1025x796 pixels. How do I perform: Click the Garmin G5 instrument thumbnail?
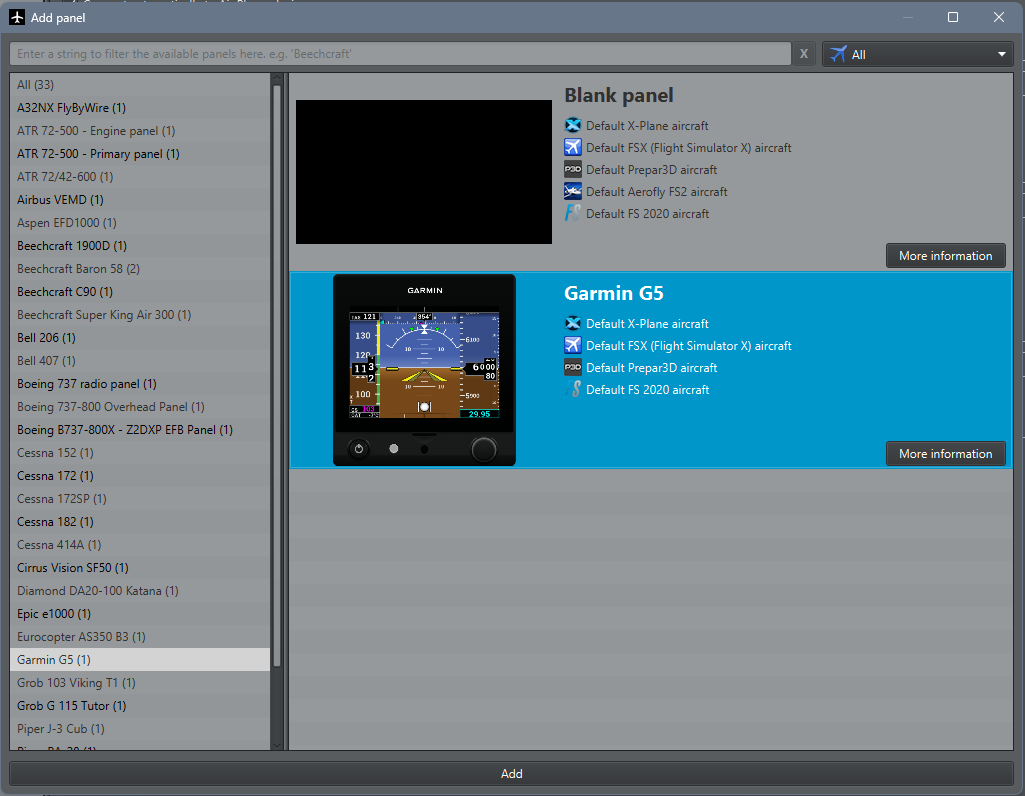pyautogui.click(x=424, y=370)
